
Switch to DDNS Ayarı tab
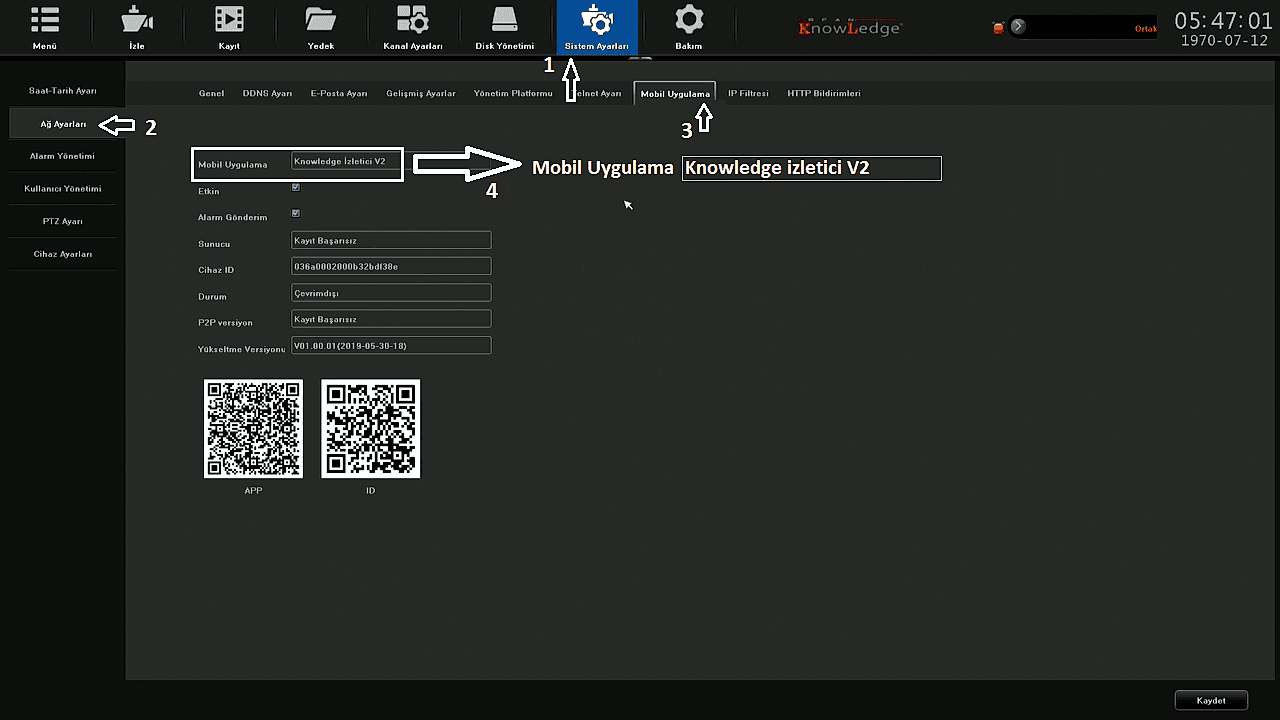coord(267,93)
